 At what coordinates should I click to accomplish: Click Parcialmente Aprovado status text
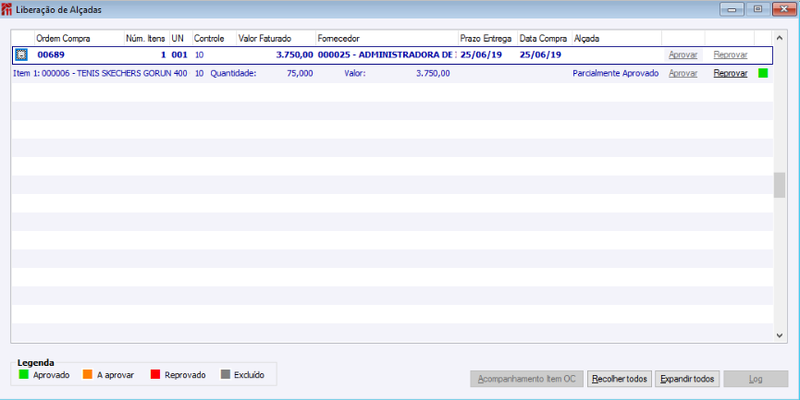pyautogui.click(x=616, y=73)
